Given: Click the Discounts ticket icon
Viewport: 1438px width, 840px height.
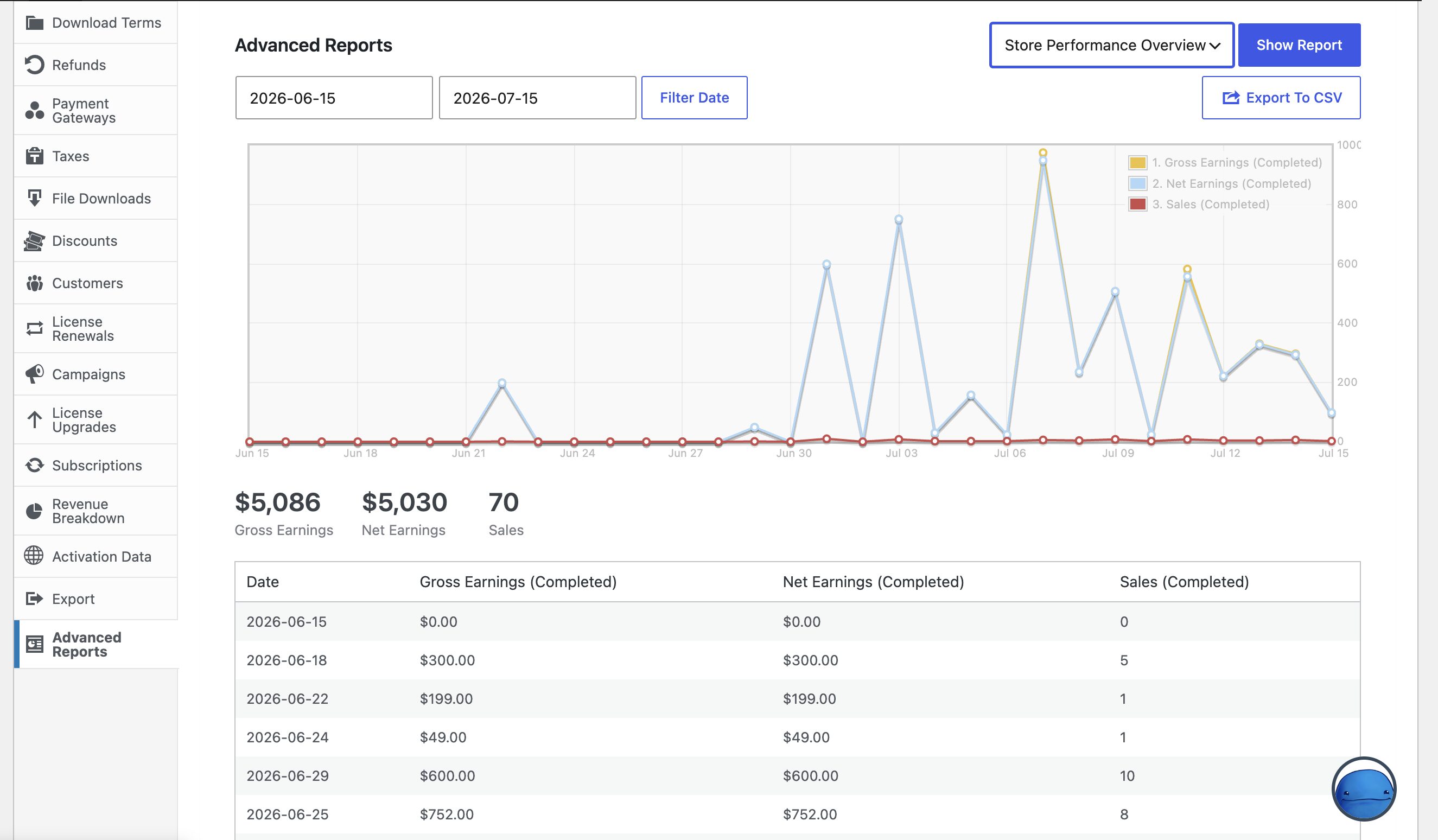Looking at the screenshot, I should pyautogui.click(x=34, y=241).
